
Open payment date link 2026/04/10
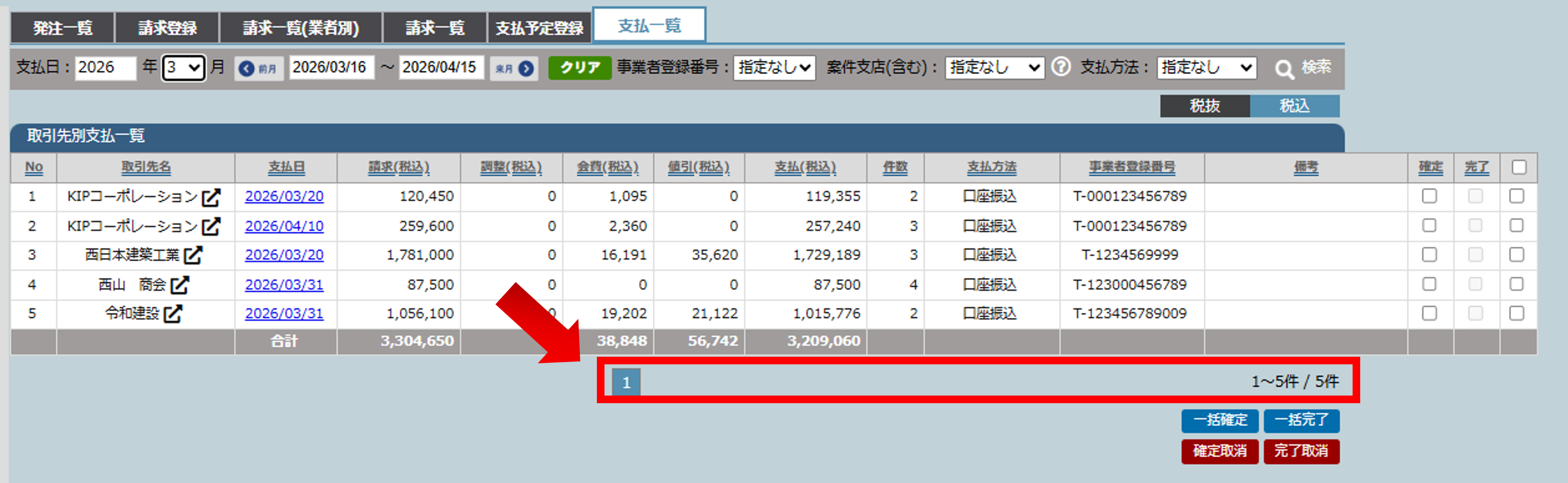point(284,226)
